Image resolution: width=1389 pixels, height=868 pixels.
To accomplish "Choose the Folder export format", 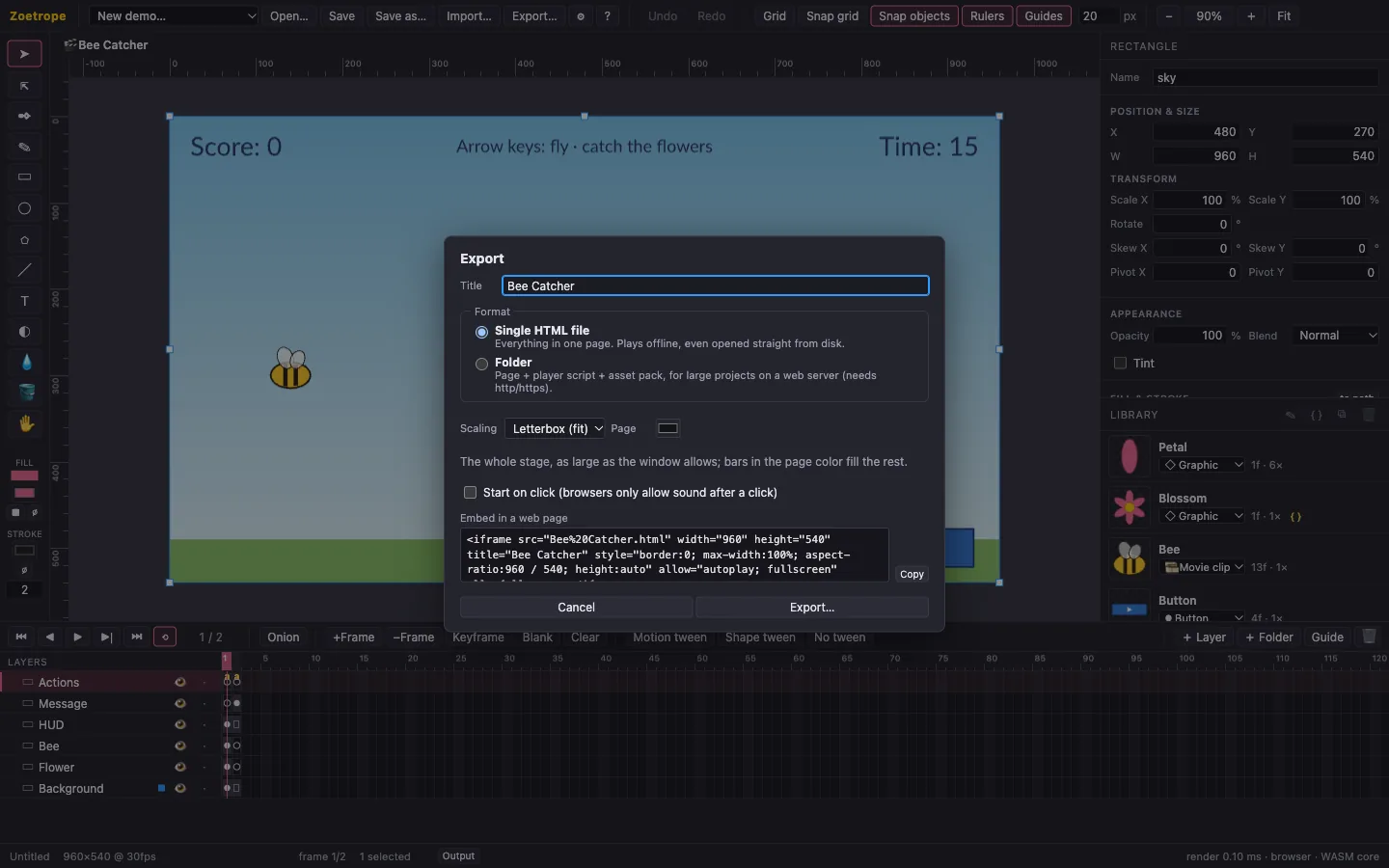I will pos(481,364).
